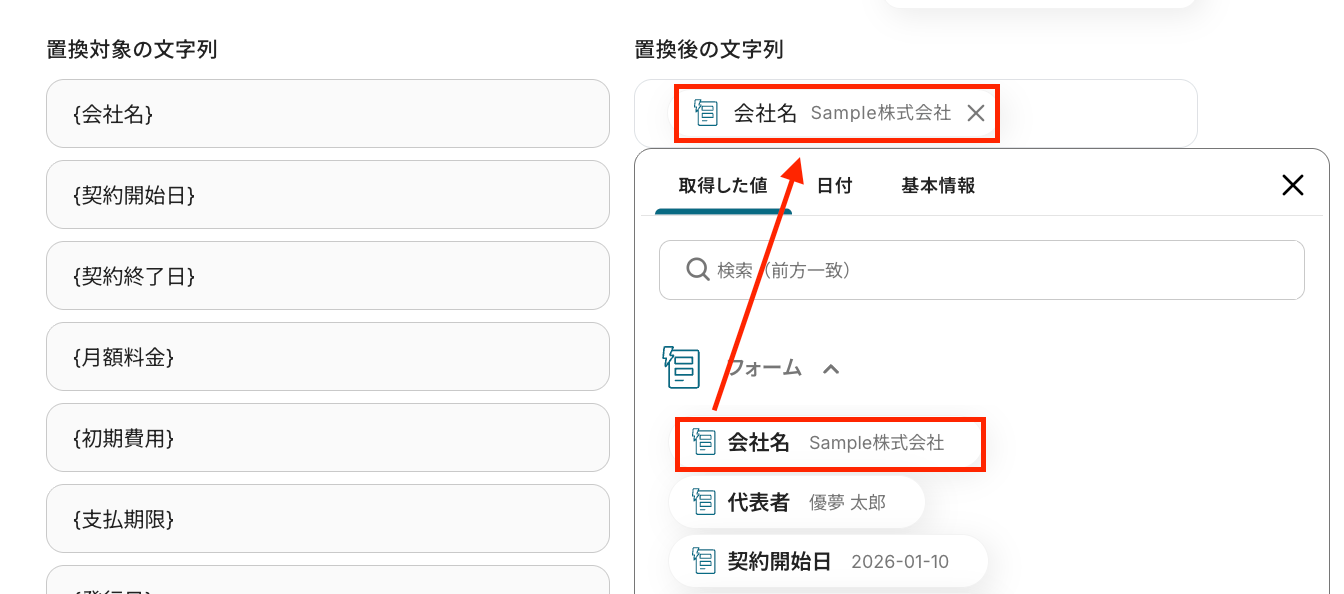Select the 取得した値 tab
The height and width of the screenshot is (594, 1344).
tap(722, 186)
